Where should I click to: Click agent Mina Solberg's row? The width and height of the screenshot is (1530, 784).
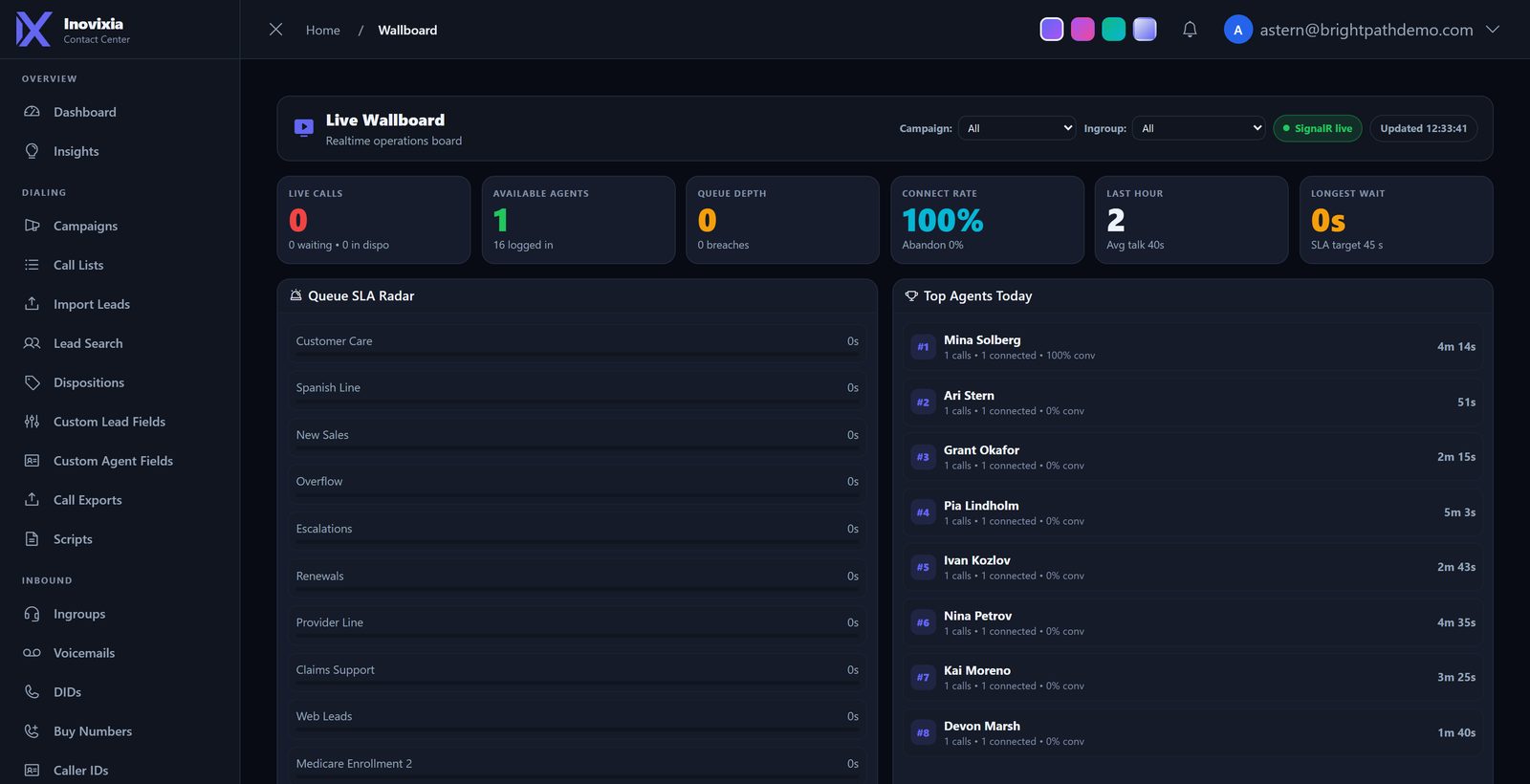[1193, 347]
